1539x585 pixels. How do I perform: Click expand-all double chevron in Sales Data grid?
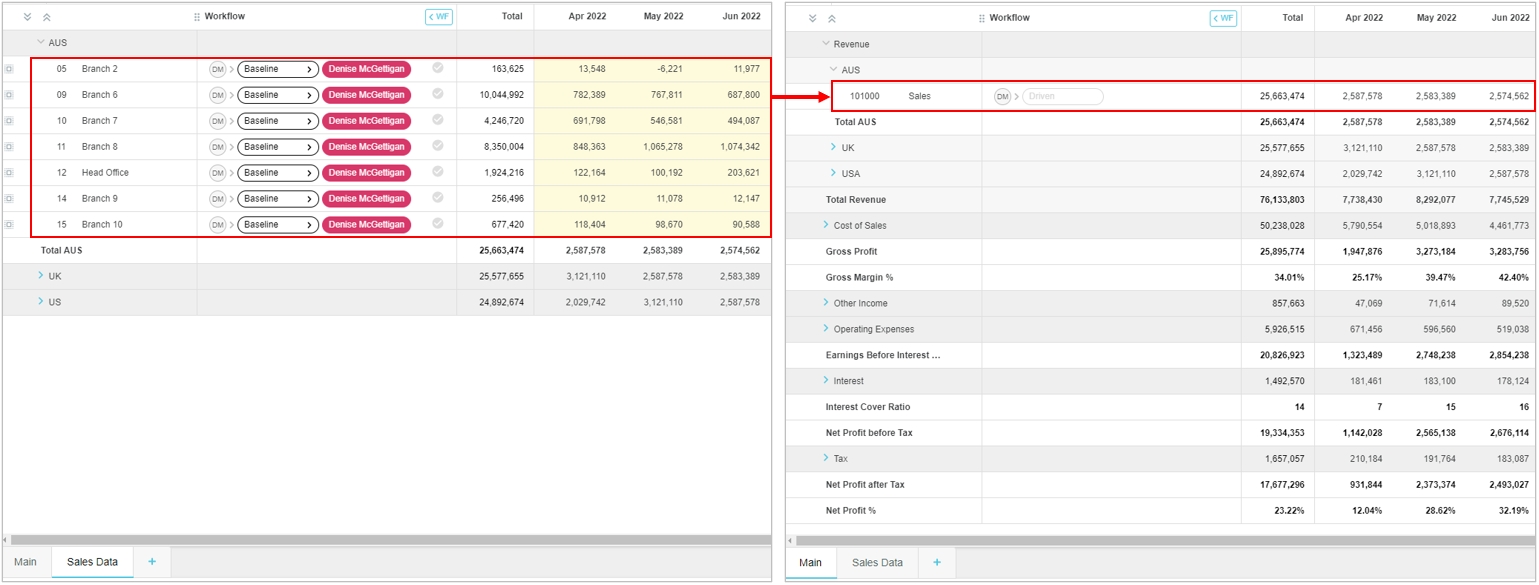coord(28,17)
